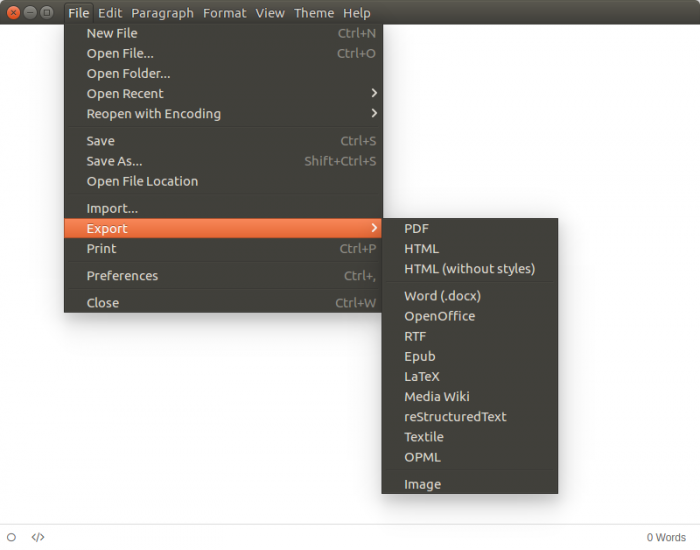The height and width of the screenshot is (550, 700).
Task: Show word count details in status bar
Action: [666, 537]
